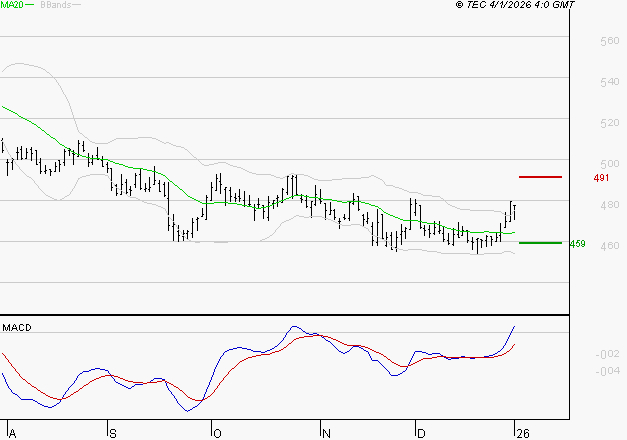This screenshot has width=627, height=440.
Task: Click the 480 price axis label
Action: [610, 205]
